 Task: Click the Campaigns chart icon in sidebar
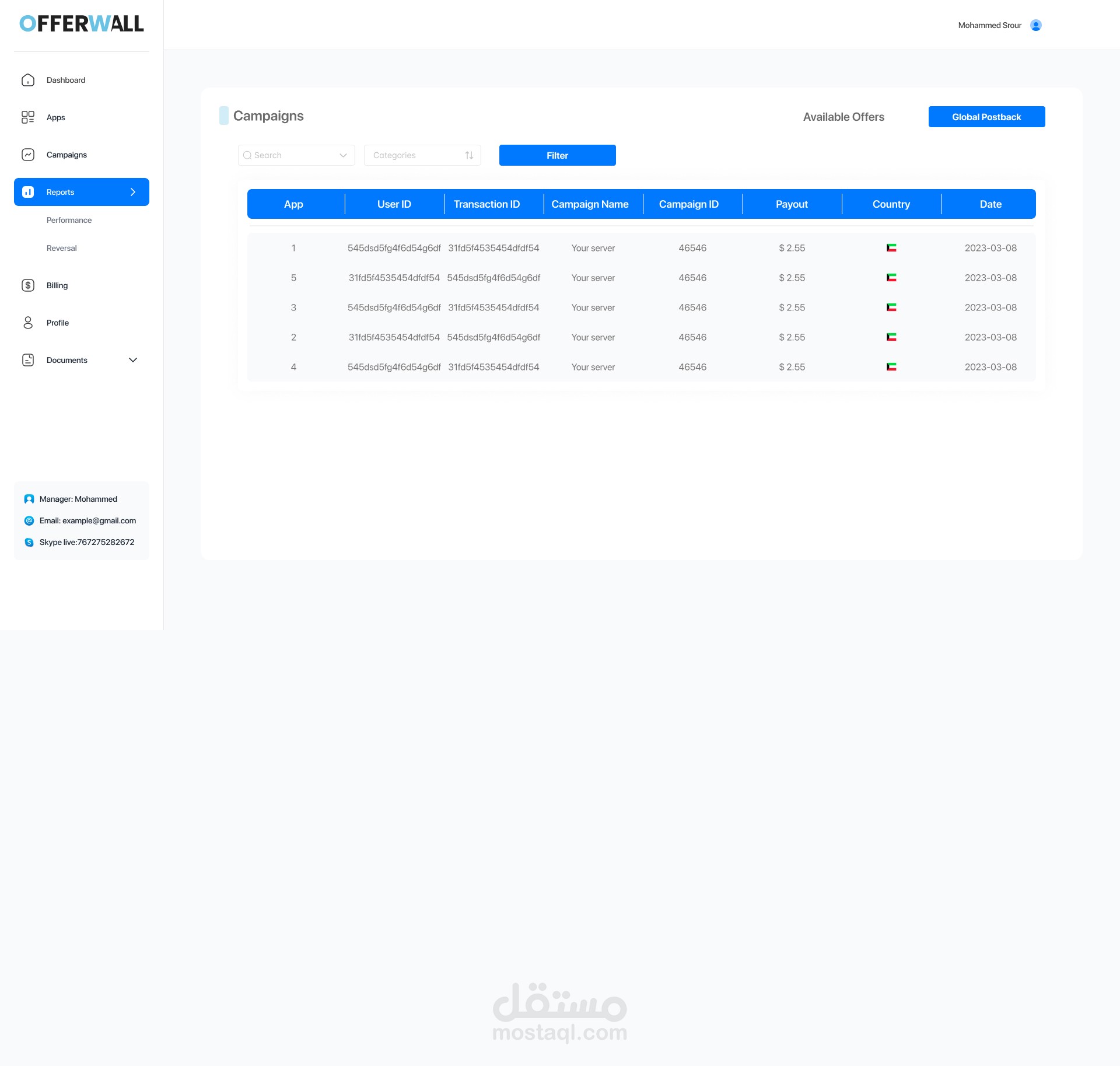point(28,155)
